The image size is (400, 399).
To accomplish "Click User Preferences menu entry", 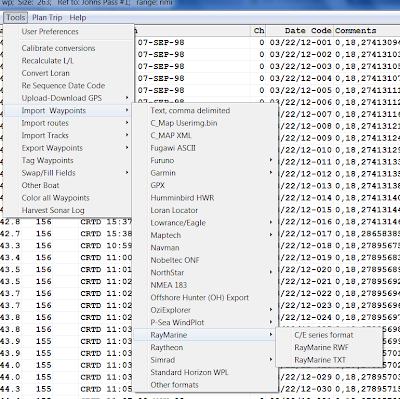I will [x=50, y=32].
